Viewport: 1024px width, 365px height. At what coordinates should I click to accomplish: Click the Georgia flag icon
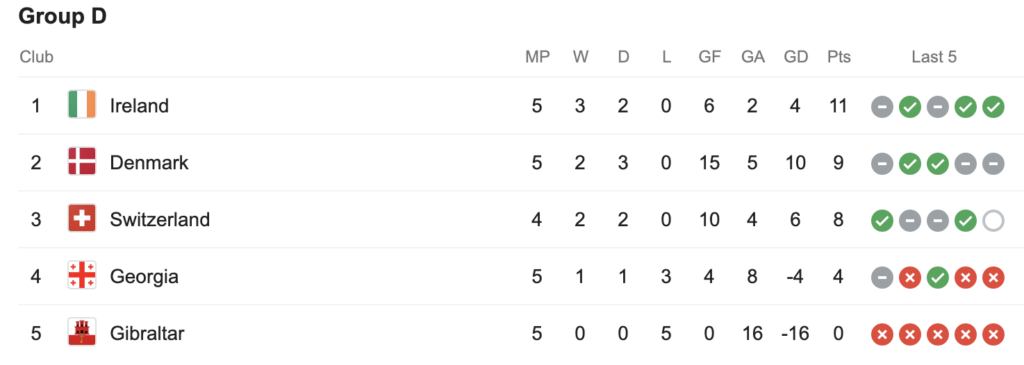click(x=82, y=276)
